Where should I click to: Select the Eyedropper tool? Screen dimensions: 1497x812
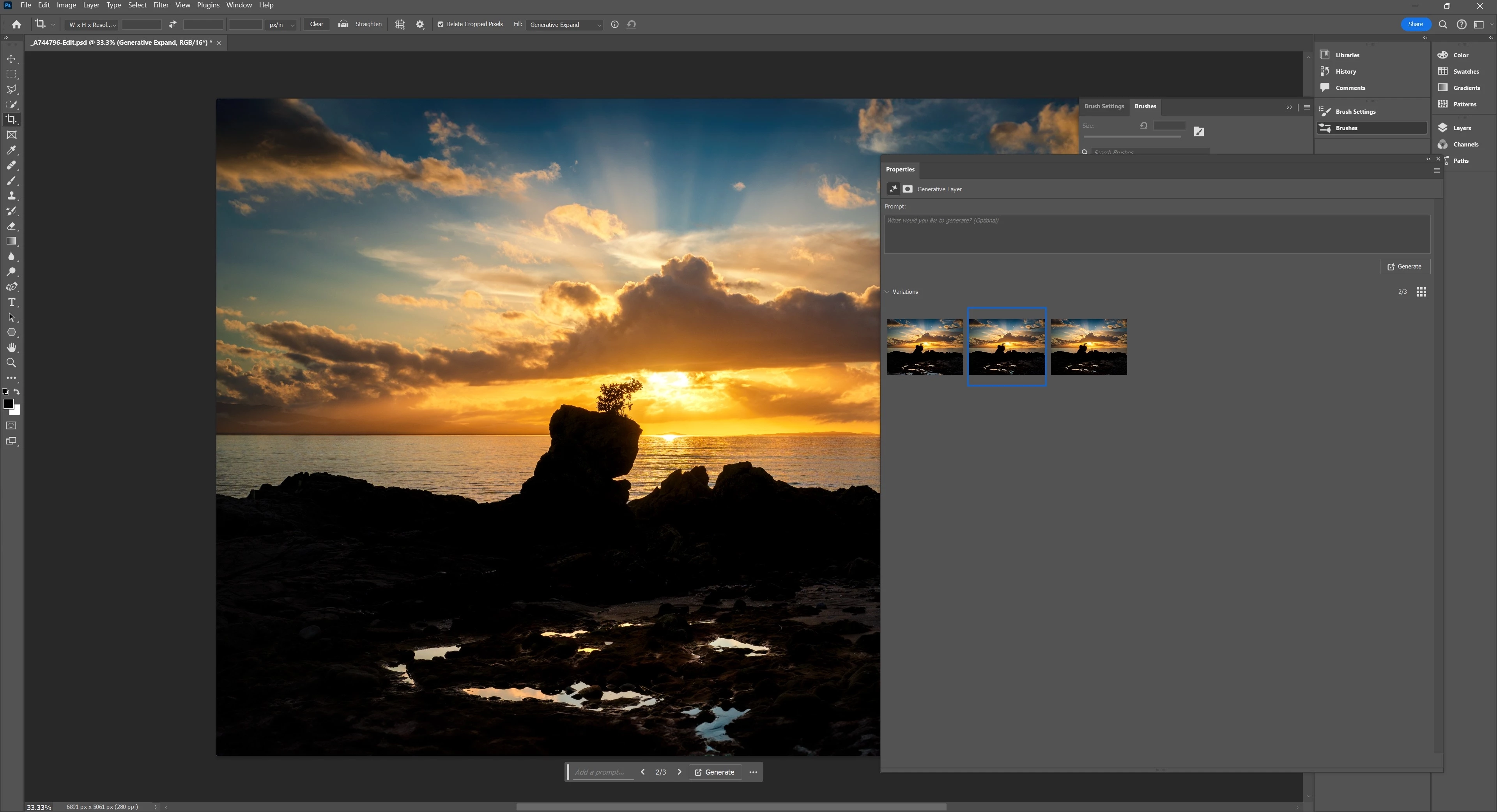pyautogui.click(x=11, y=150)
